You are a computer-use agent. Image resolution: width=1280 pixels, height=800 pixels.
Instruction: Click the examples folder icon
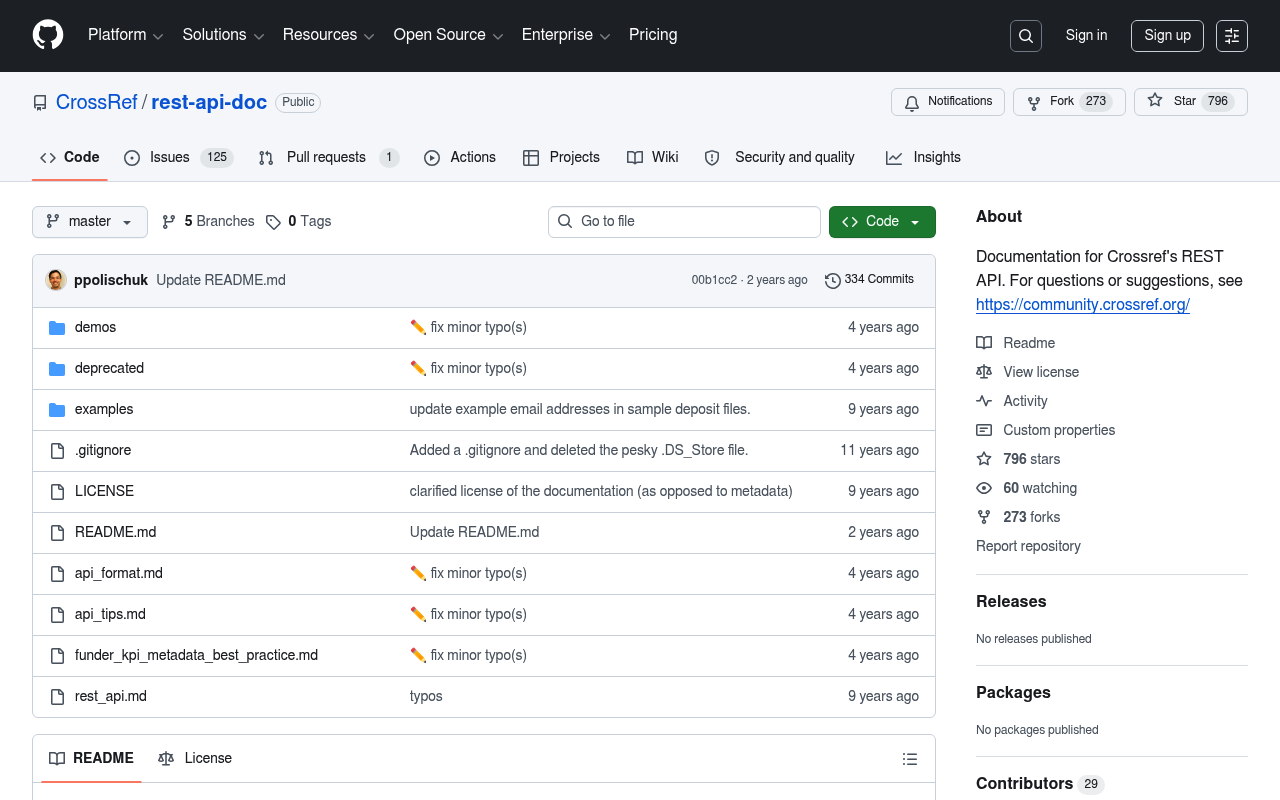click(x=57, y=410)
